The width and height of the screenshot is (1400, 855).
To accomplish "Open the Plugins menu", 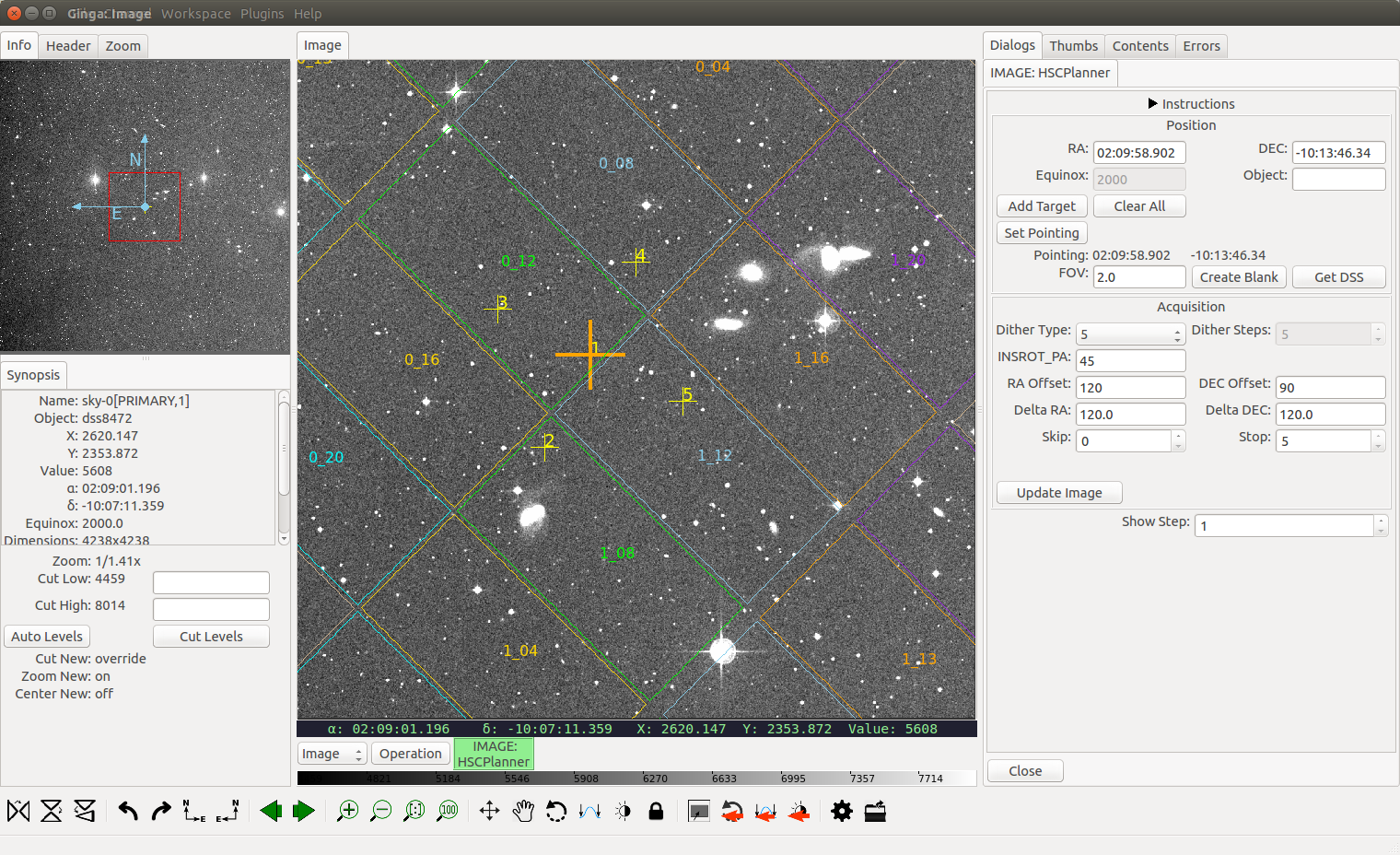I will [262, 14].
